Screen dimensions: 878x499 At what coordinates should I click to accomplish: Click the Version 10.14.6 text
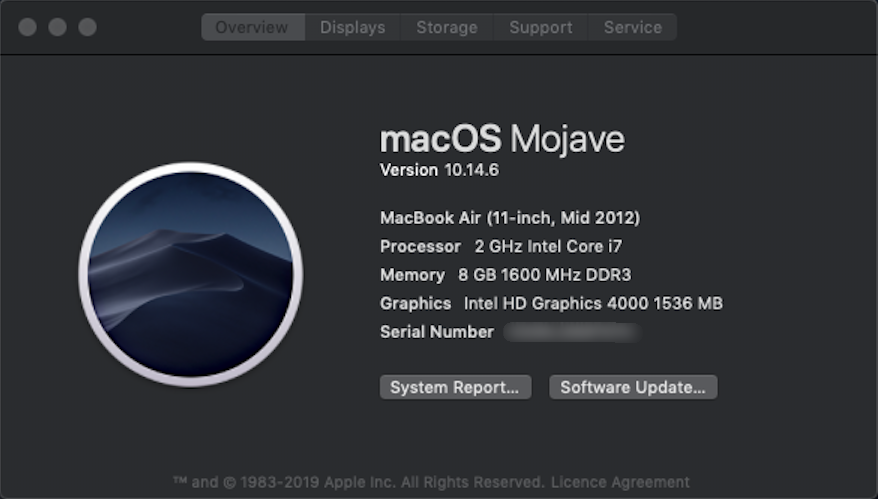[x=439, y=170]
